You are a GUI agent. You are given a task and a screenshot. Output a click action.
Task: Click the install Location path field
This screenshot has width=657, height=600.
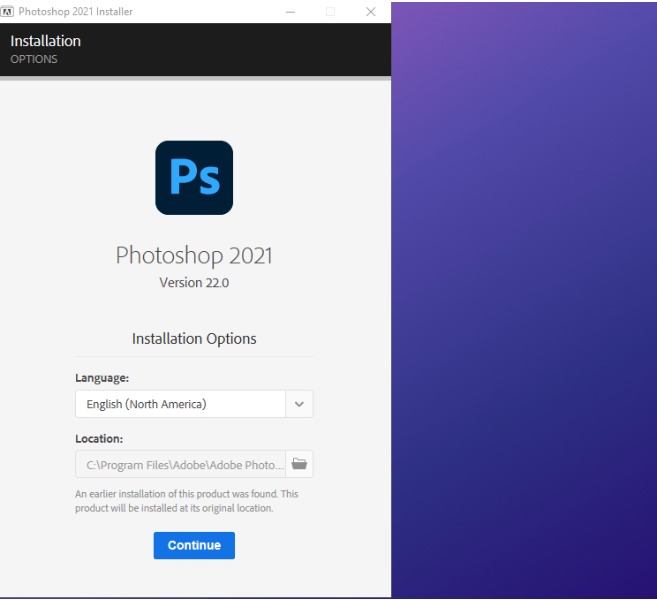pos(180,464)
